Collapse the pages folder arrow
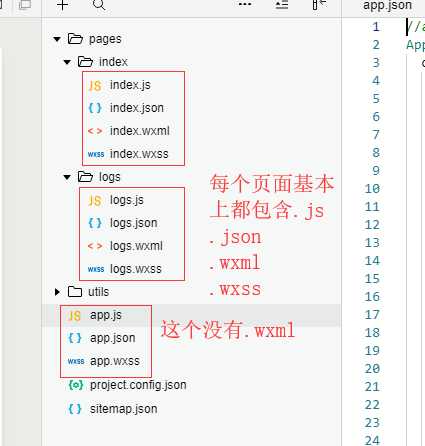This screenshot has height=446, width=425. pos(57,39)
